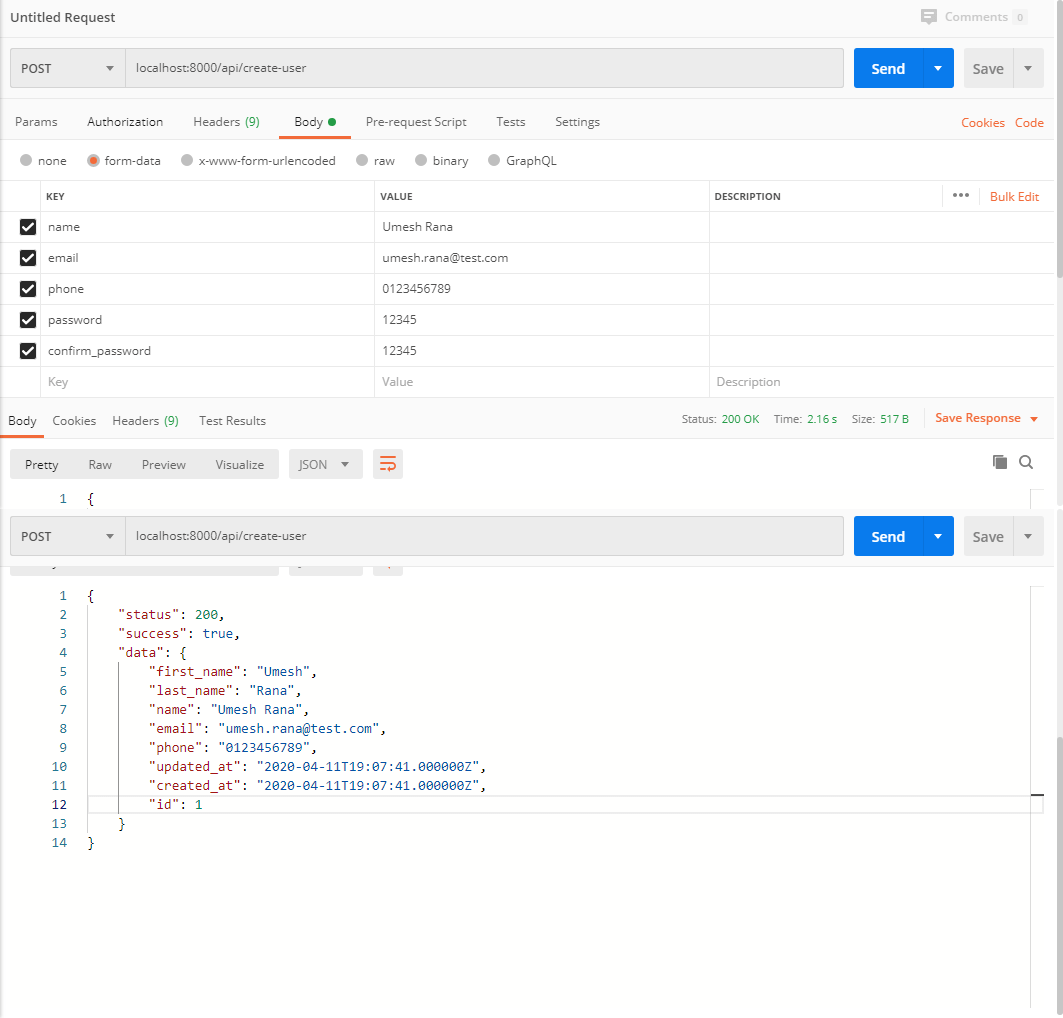The width and height of the screenshot is (1063, 1018).
Task: Click the 0123456789 value cell
Action: (x=542, y=289)
